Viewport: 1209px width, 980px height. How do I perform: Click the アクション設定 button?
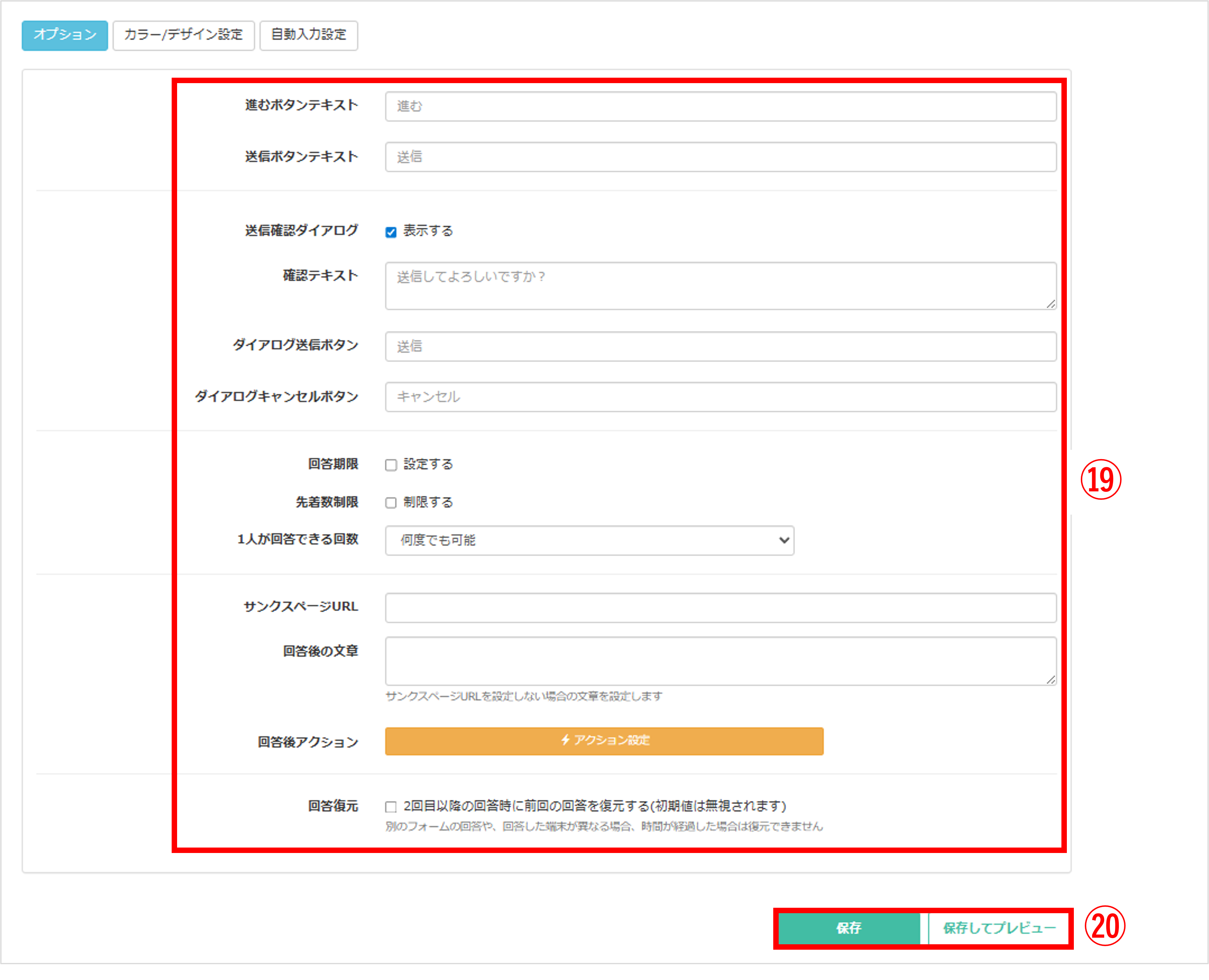point(604,741)
